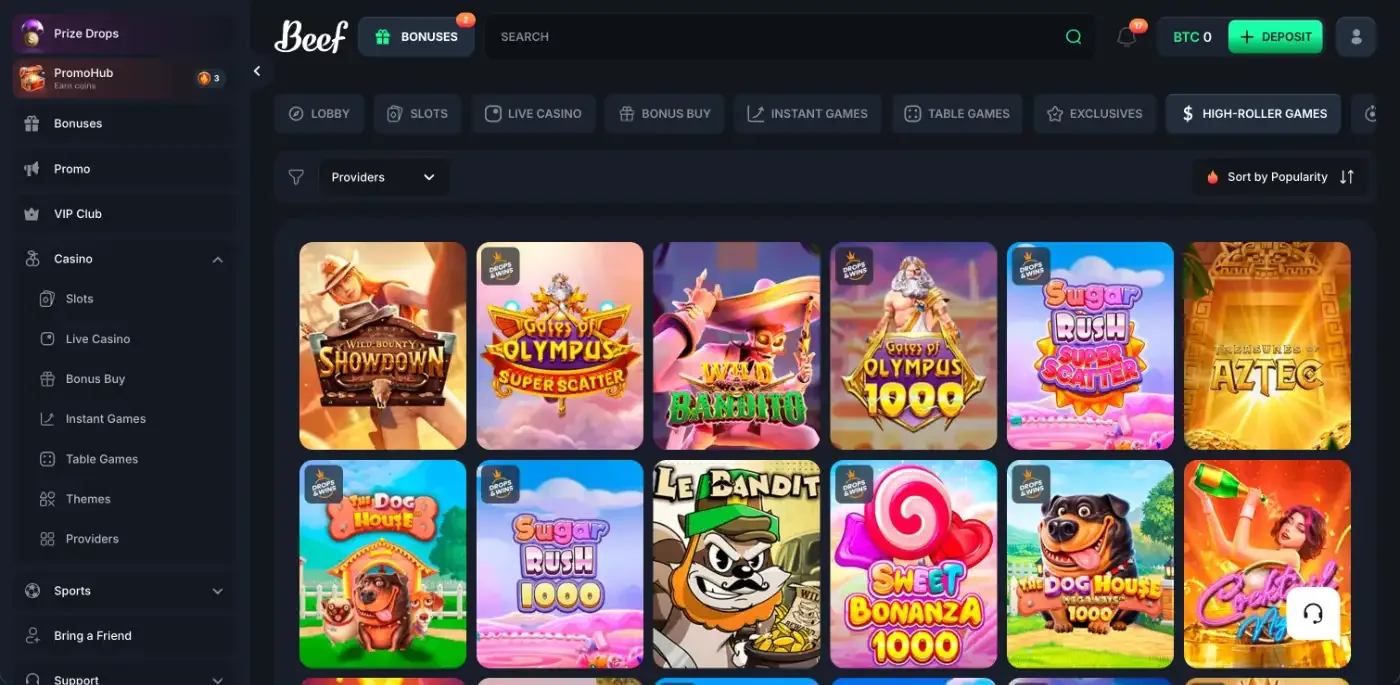Switch to the Live Casino tab

pyautogui.click(x=533, y=114)
